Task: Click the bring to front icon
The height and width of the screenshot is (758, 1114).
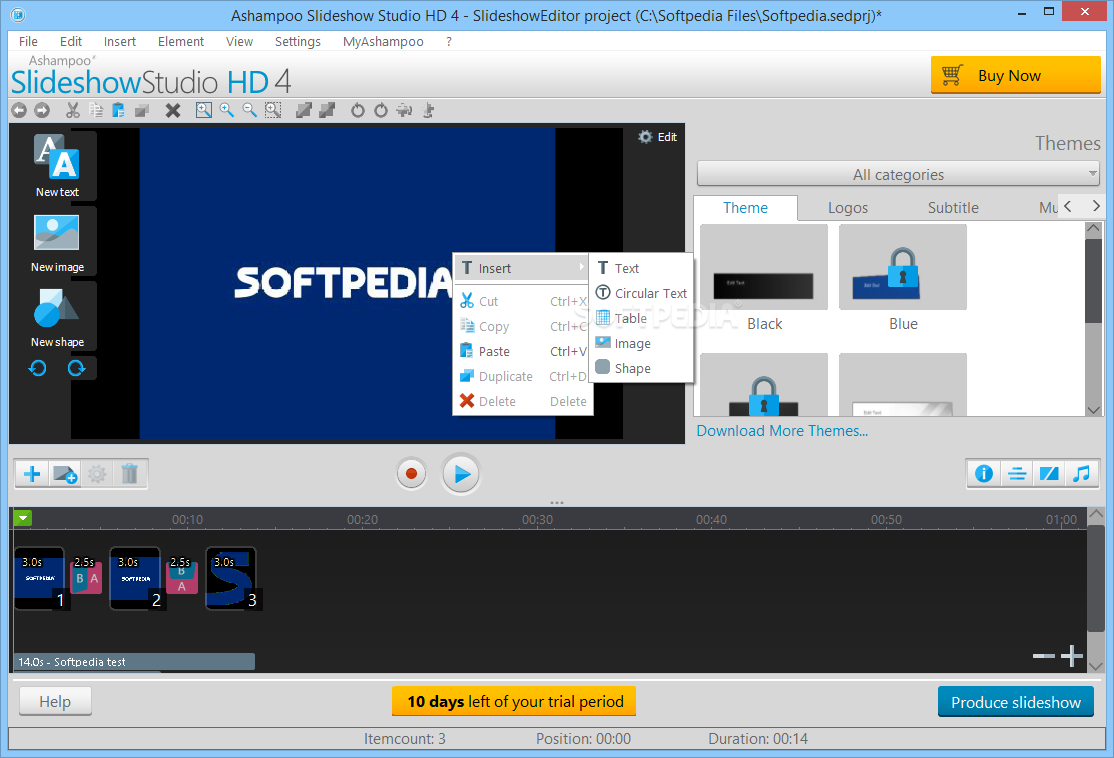Action: [x=304, y=110]
